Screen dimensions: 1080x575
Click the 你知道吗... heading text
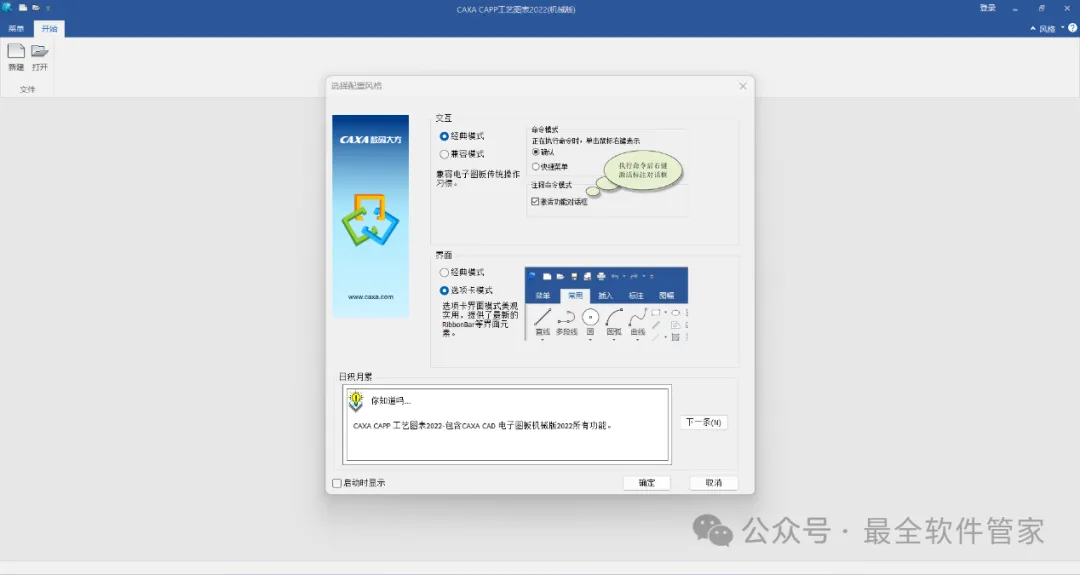391,401
